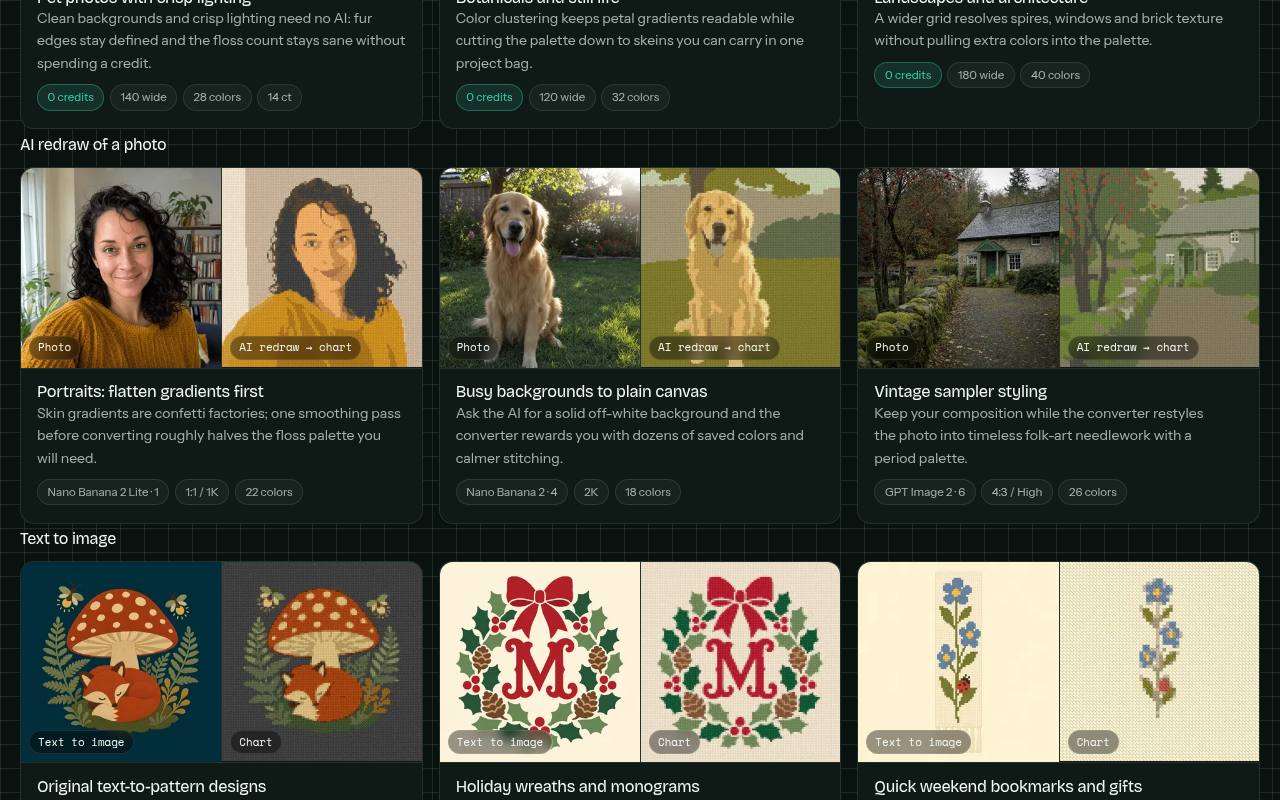Screen dimensions: 1280x800
Task: Click the "14 ct" chip
Action: (x=280, y=97)
